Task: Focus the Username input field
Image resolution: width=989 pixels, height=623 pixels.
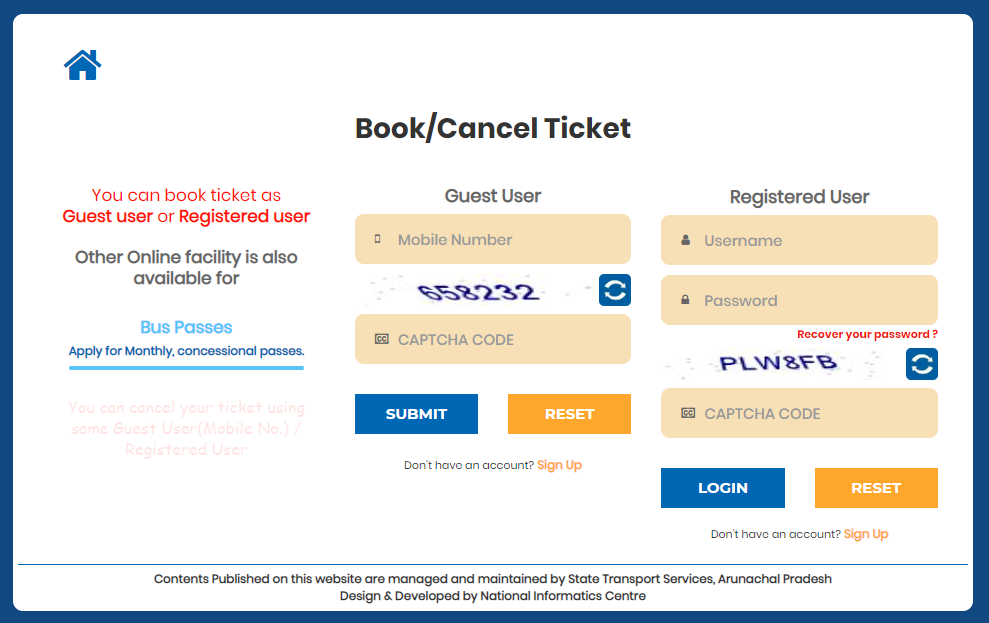Action: pos(812,241)
